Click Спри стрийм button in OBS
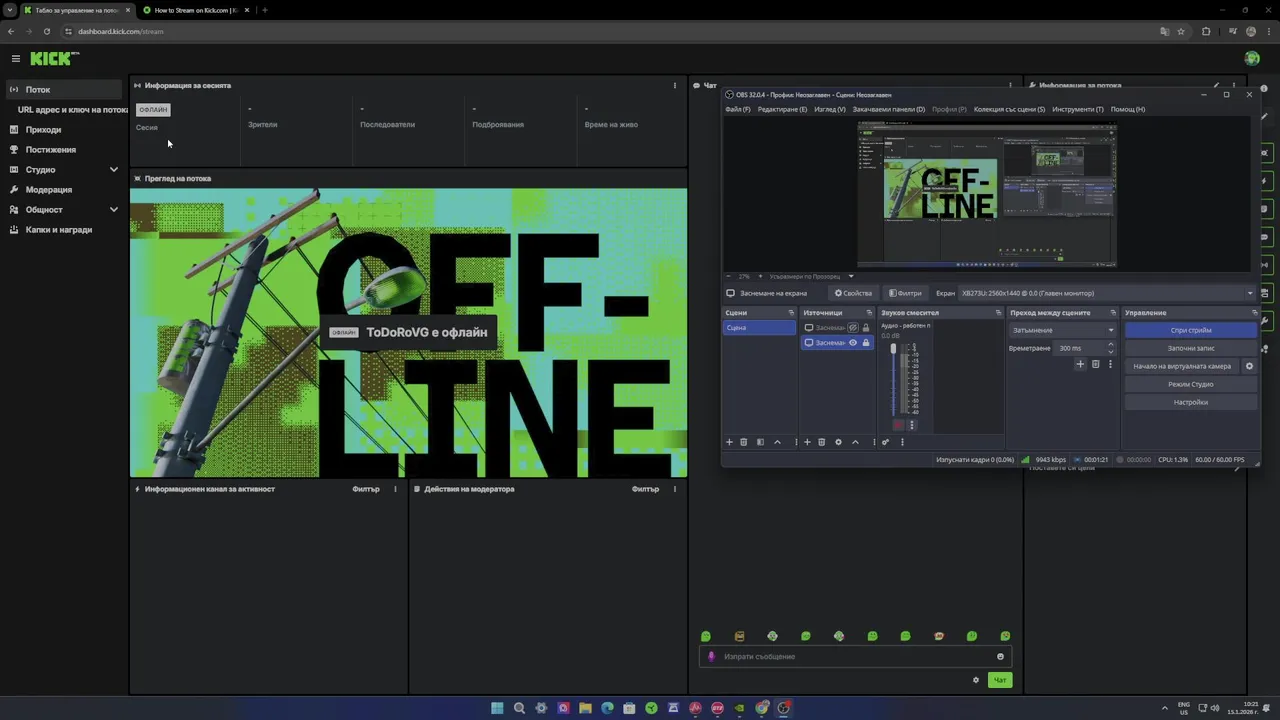This screenshot has width=1280, height=720. (x=1191, y=330)
